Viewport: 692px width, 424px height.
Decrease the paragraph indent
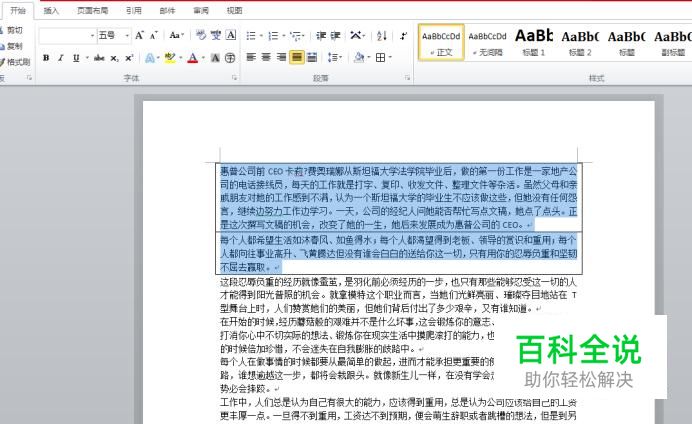(321, 36)
